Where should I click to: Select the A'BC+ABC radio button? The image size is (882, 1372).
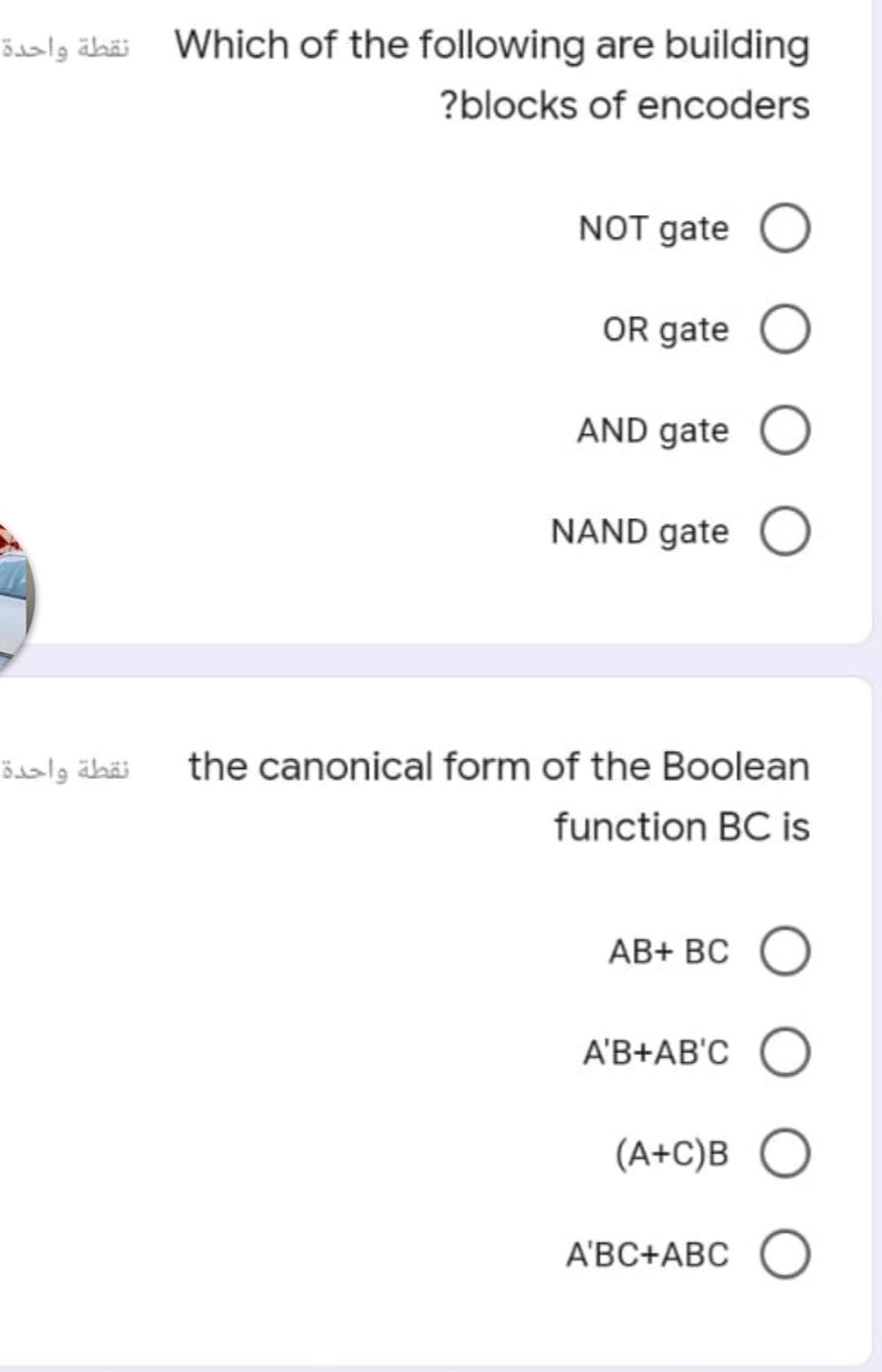pyautogui.click(x=785, y=1255)
